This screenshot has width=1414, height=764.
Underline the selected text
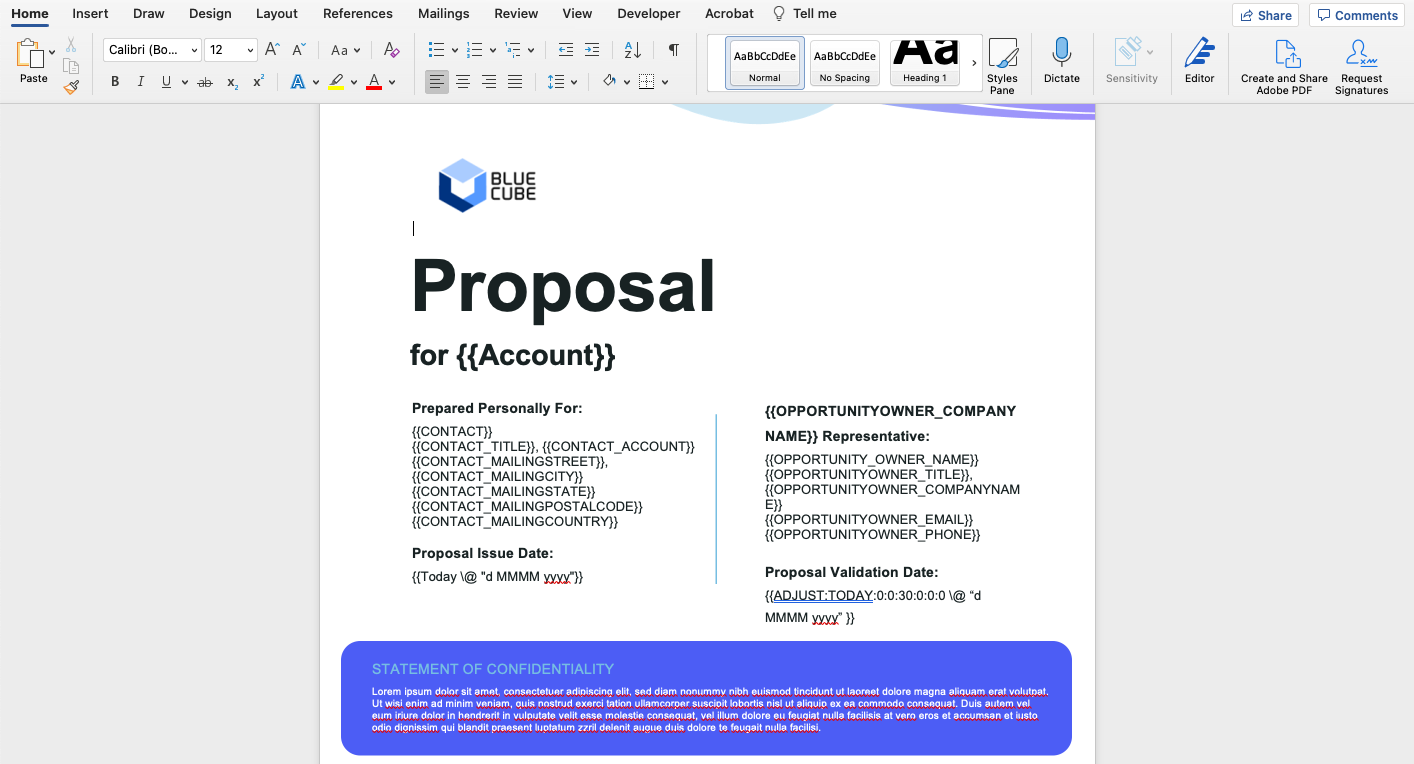[166, 82]
